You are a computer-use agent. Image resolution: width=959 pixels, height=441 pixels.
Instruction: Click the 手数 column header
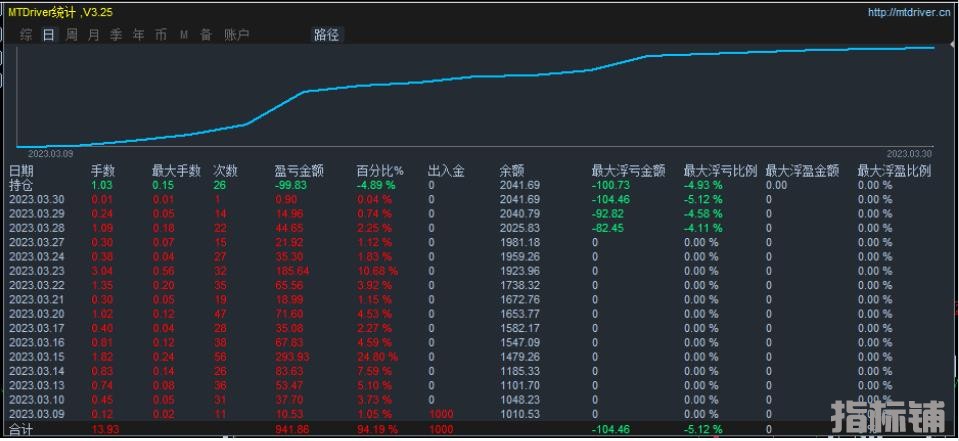click(103, 171)
